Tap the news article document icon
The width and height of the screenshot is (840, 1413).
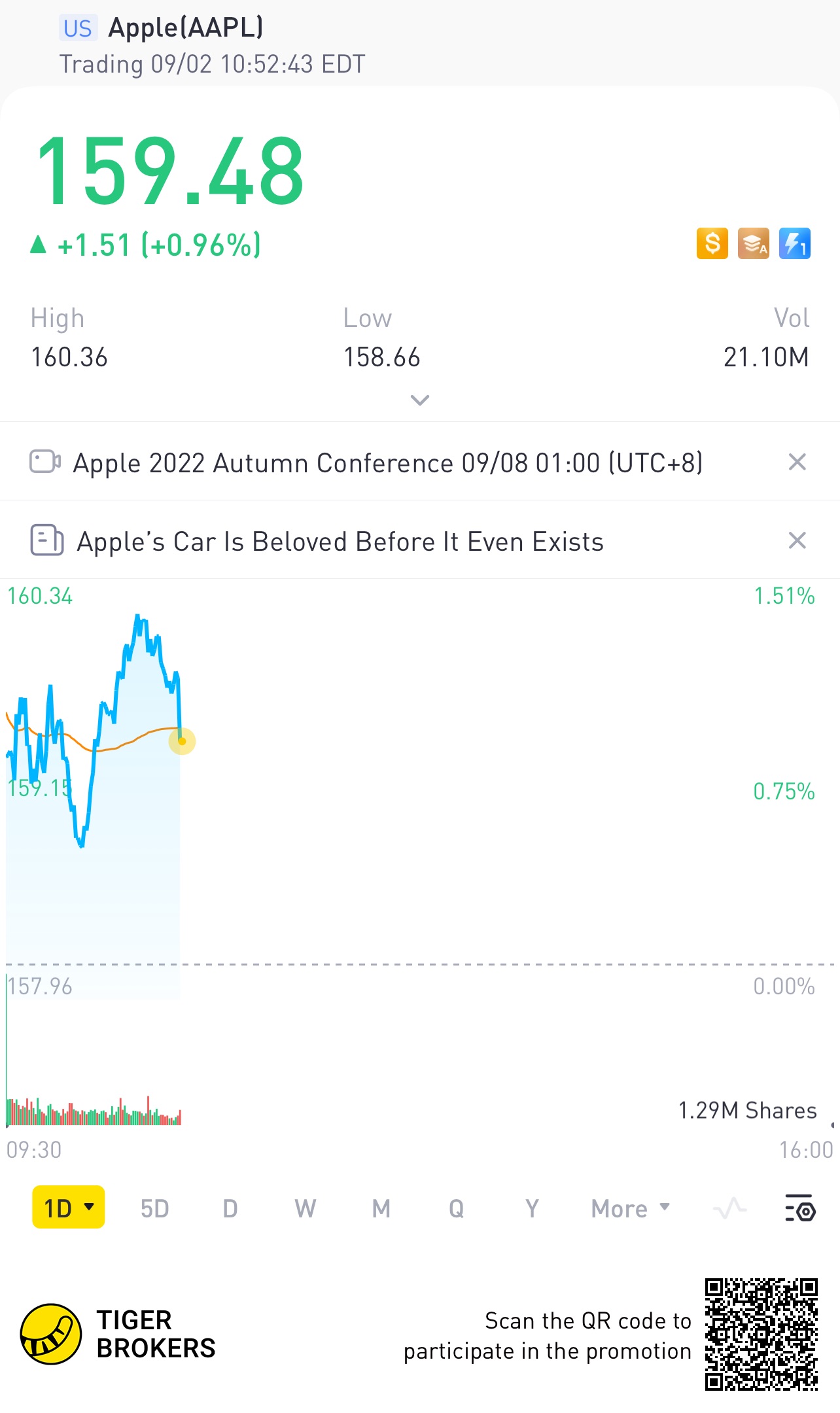[x=47, y=540]
